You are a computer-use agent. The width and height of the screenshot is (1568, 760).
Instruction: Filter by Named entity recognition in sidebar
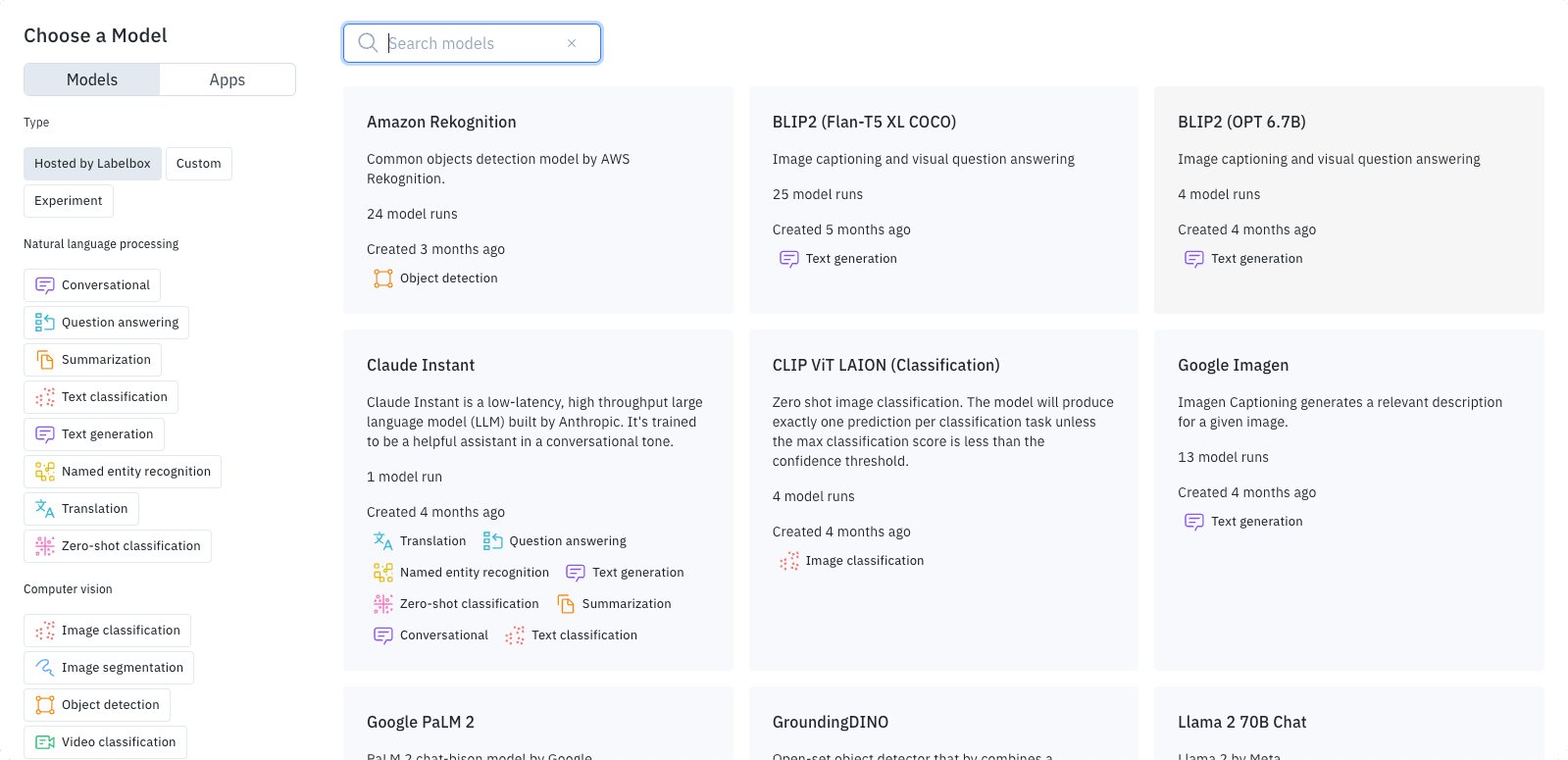point(123,472)
